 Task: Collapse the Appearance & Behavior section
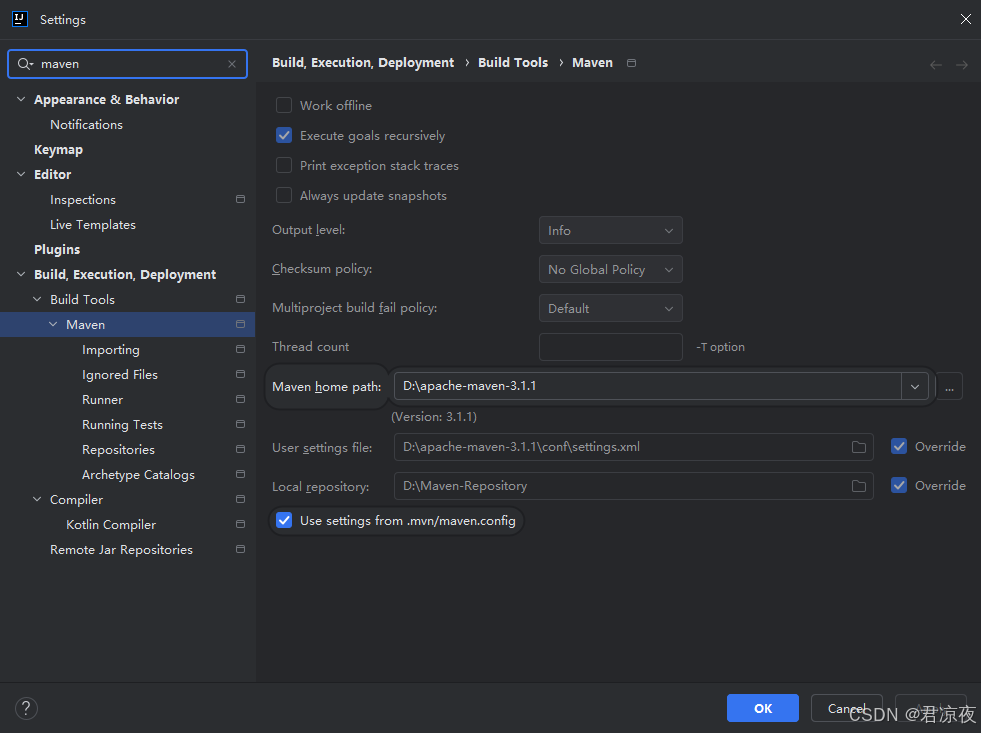[x=21, y=100]
